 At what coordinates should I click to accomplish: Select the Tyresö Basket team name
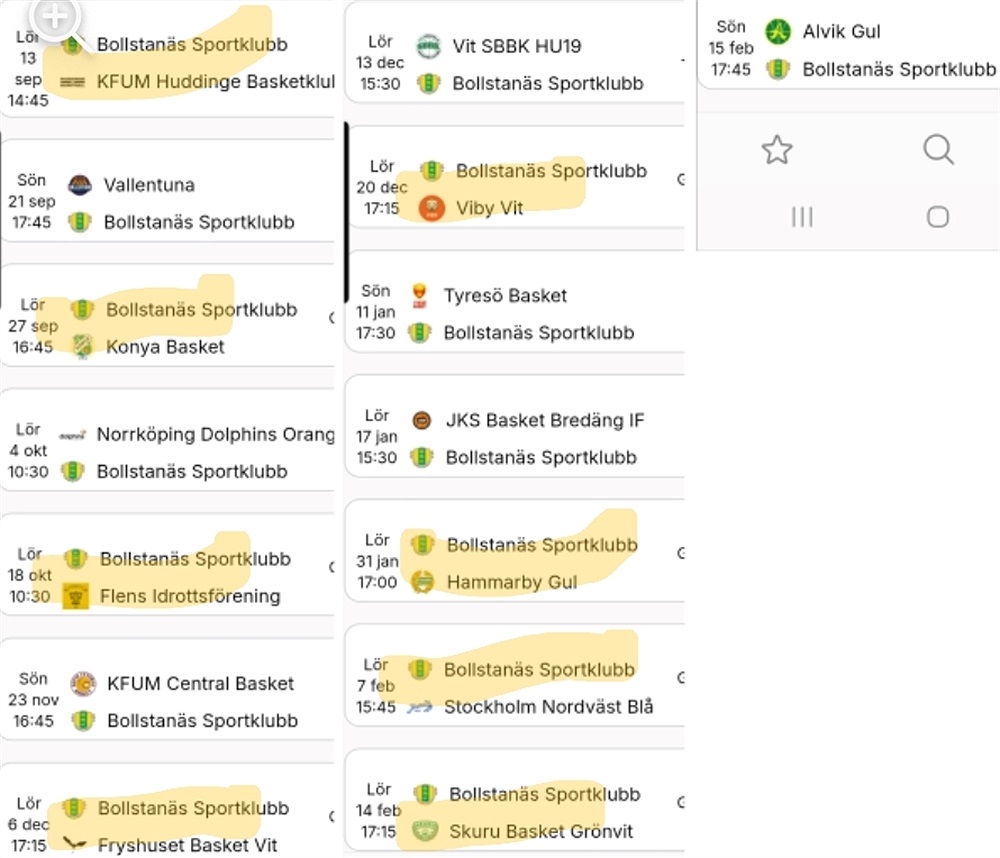[x=505, y=295]
